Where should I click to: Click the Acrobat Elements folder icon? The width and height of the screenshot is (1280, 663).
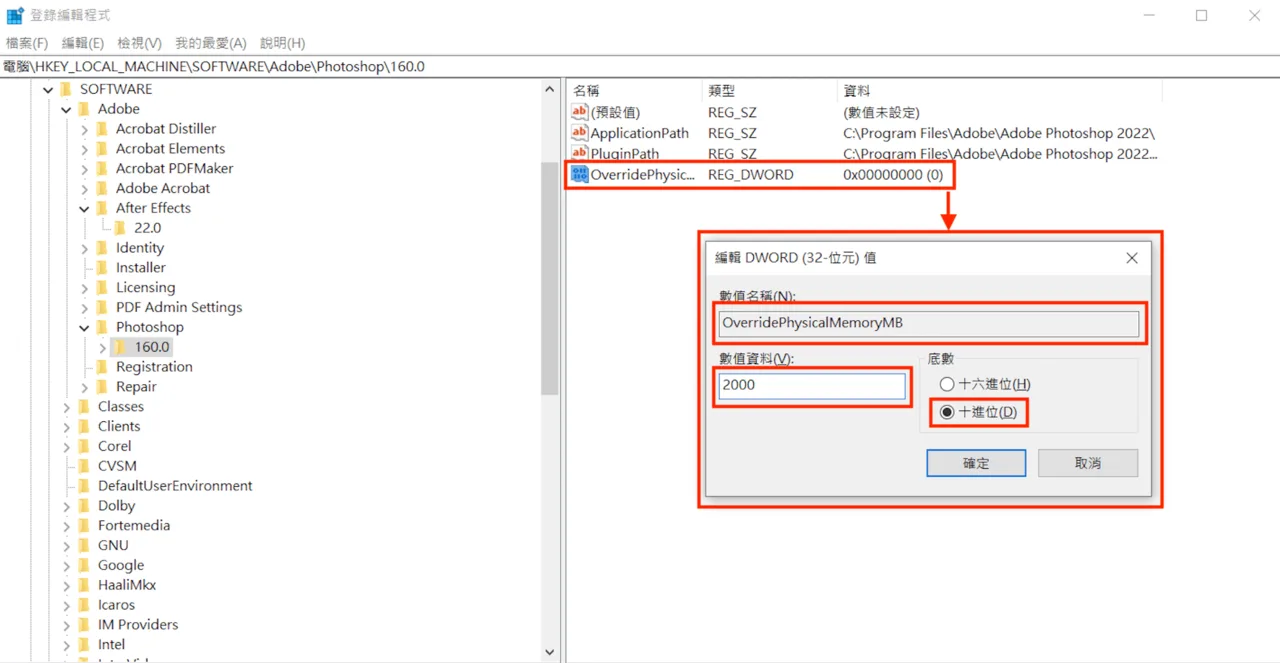(102, 149)
